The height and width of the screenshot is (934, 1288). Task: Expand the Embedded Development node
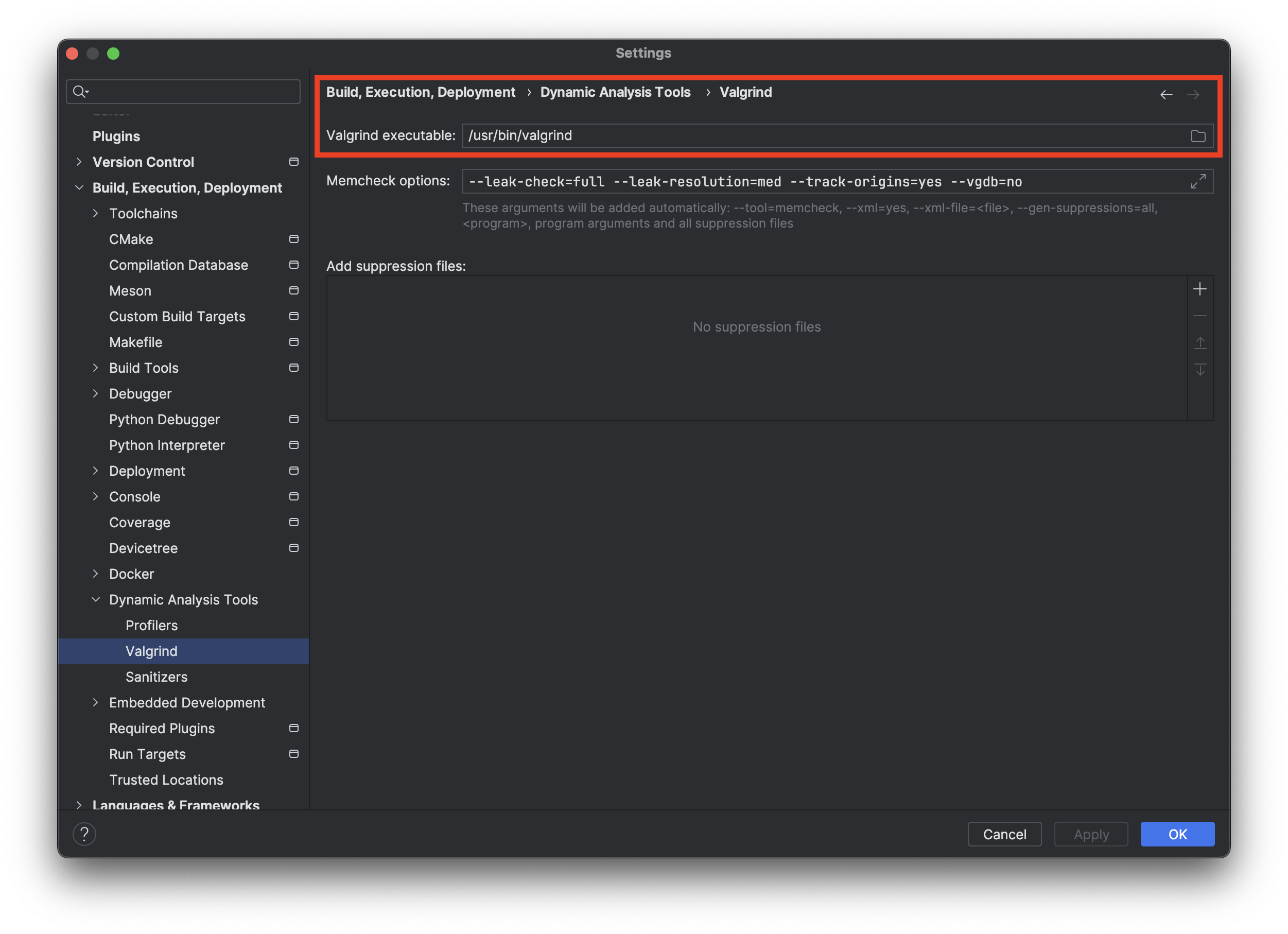[95, 703]
